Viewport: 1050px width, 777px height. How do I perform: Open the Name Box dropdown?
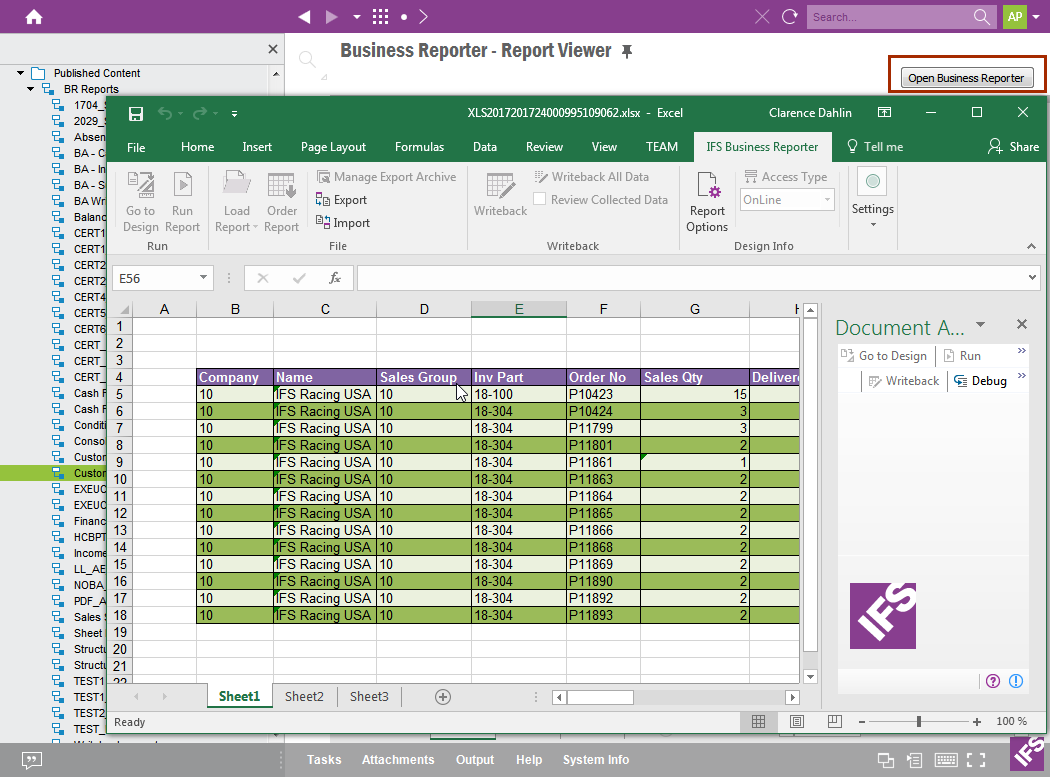(x=203, y=278)
